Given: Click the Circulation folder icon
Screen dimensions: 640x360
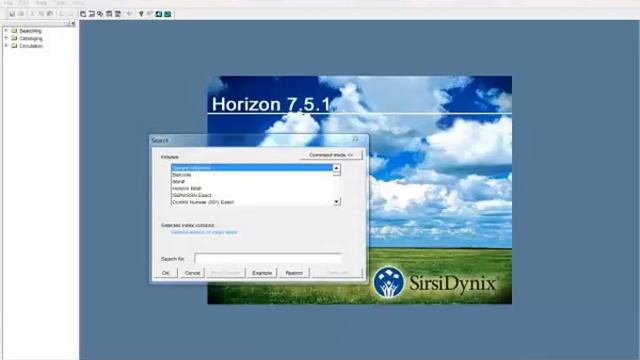Looking at the screenshot, I should coord(14,46).
